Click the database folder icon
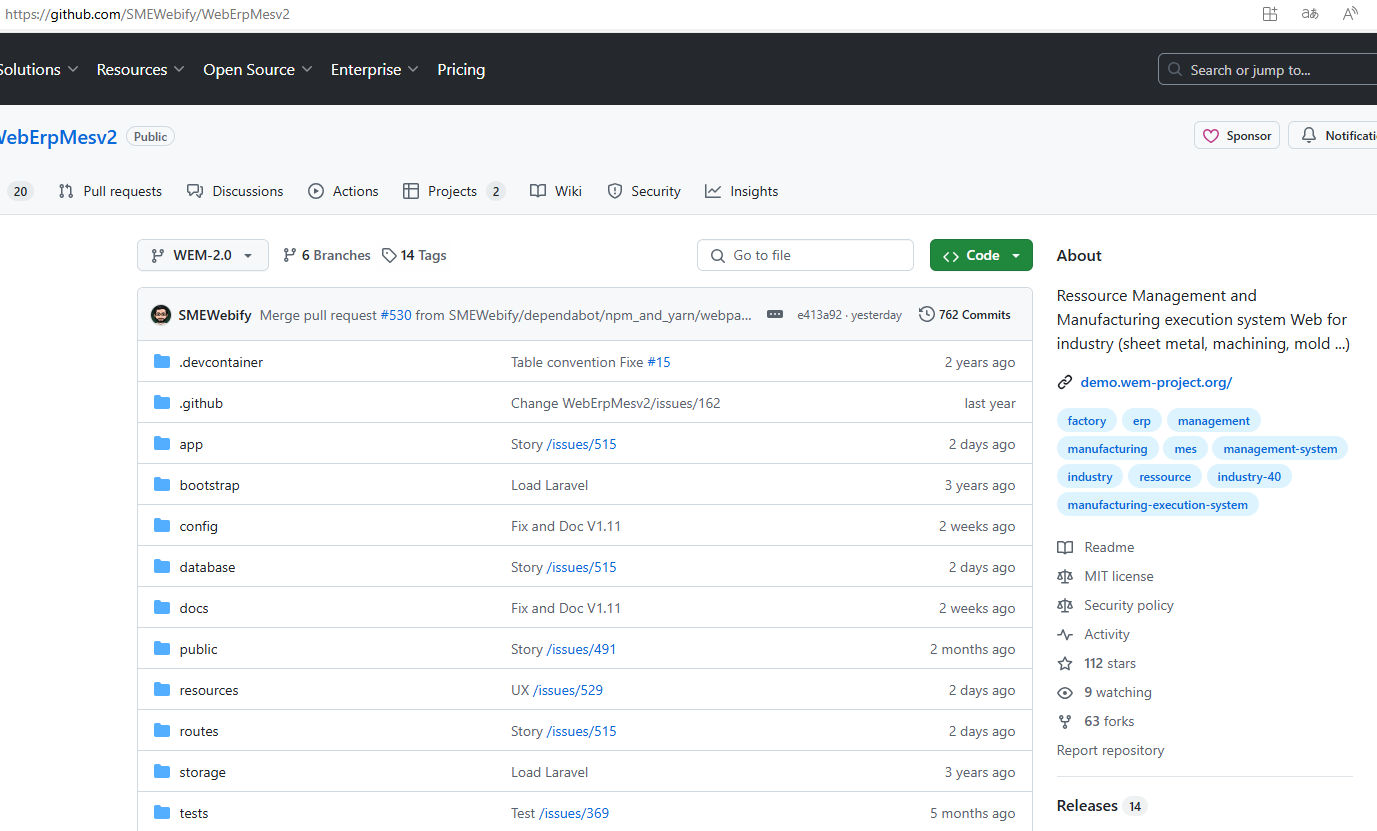 coord(162,567)
